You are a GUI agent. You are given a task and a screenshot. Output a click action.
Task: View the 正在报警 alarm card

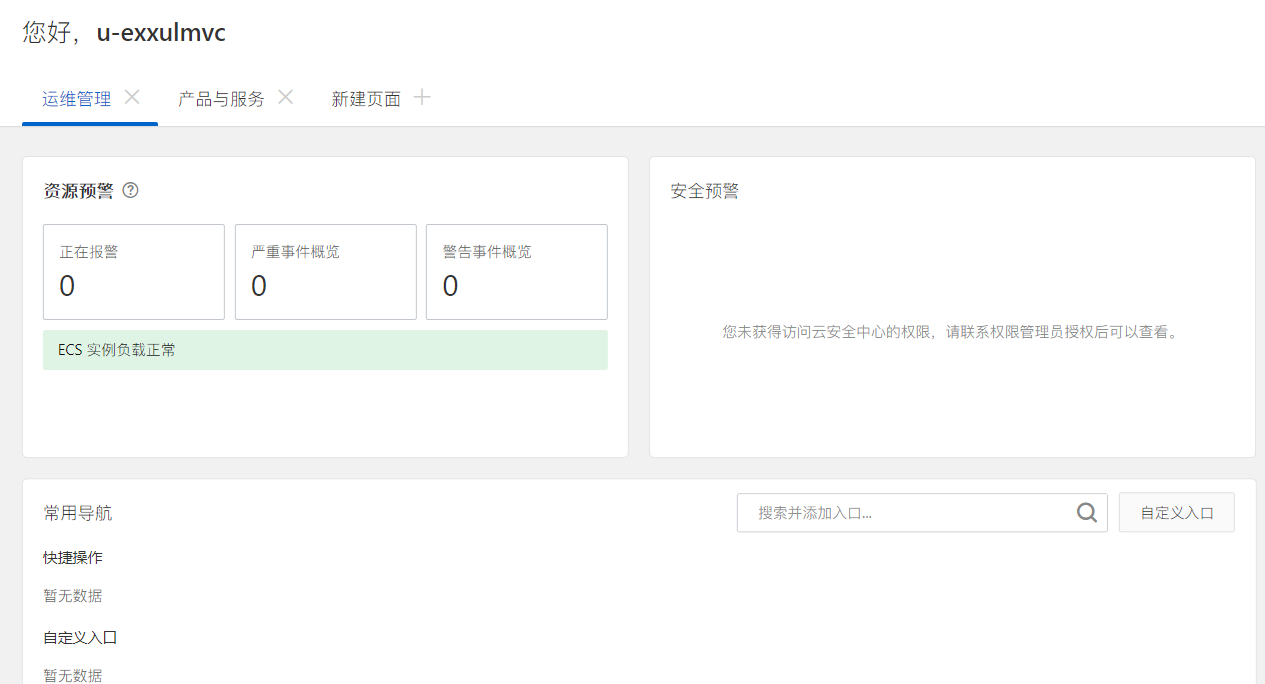133,271
